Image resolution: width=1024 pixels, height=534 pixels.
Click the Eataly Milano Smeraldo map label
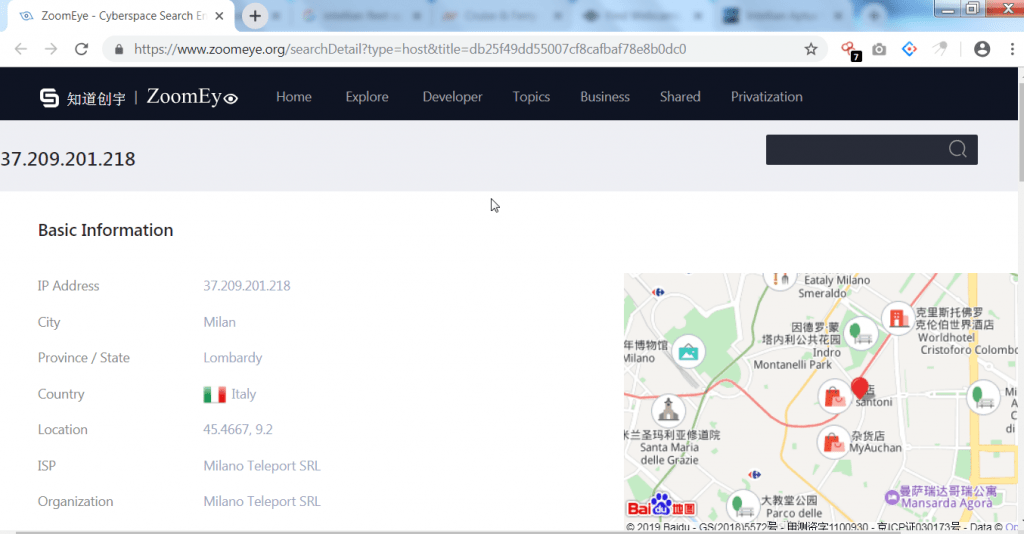(x=833, y=287)
